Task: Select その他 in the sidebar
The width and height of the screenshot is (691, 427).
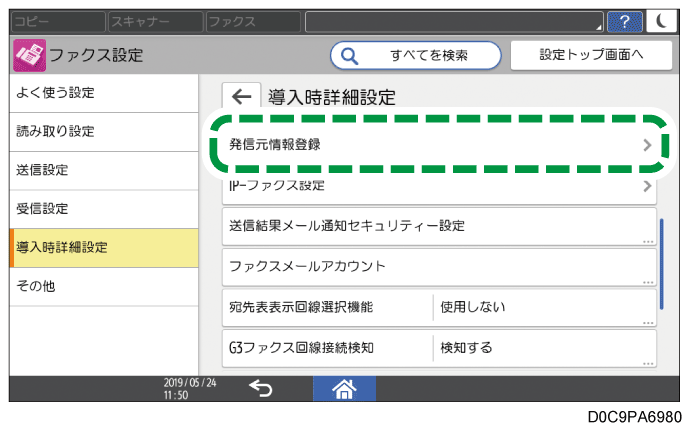Action: click(x=104, y=286)
